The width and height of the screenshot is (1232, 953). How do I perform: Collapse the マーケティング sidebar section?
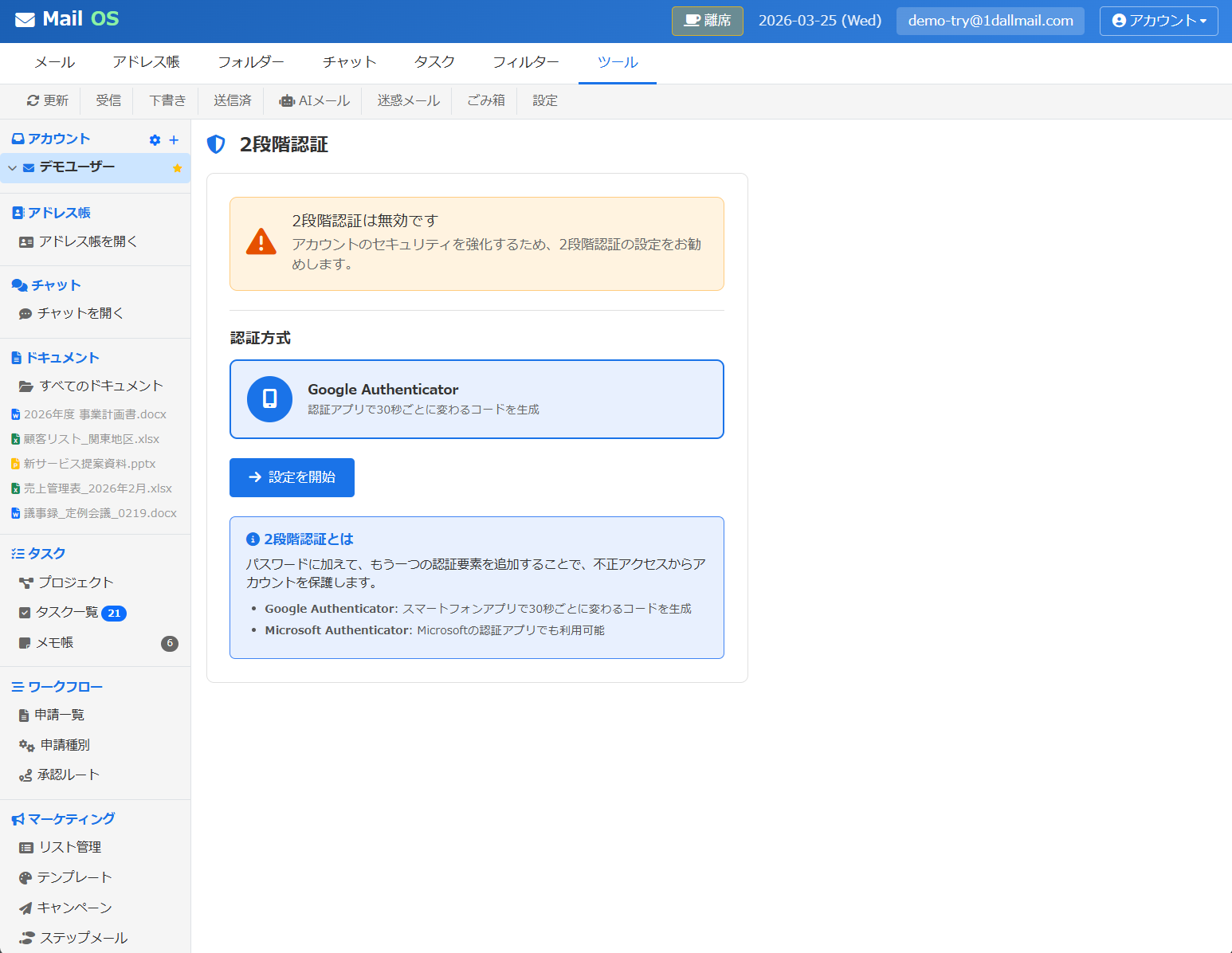click(x=70, y=818)
